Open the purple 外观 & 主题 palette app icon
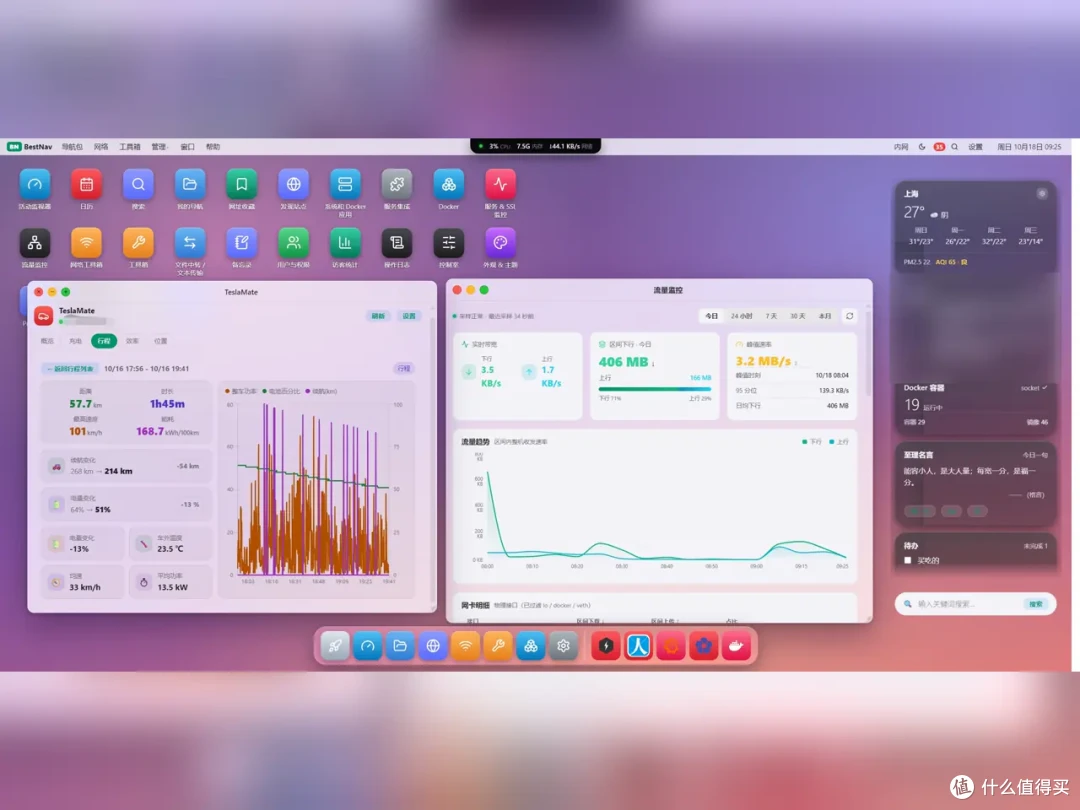The height and width of the screenshot is (810, 1080). pos(500,243)
